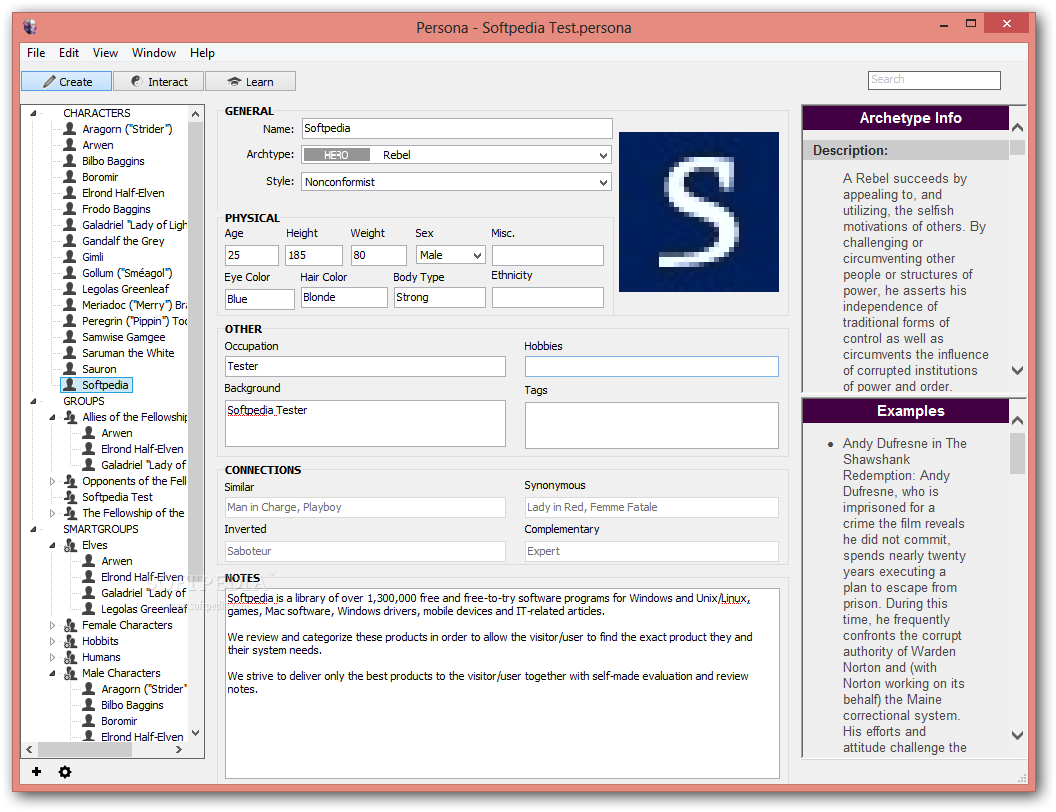
Task: Collapse the SMARTGROUPS tree section
Action: [33, 529]
